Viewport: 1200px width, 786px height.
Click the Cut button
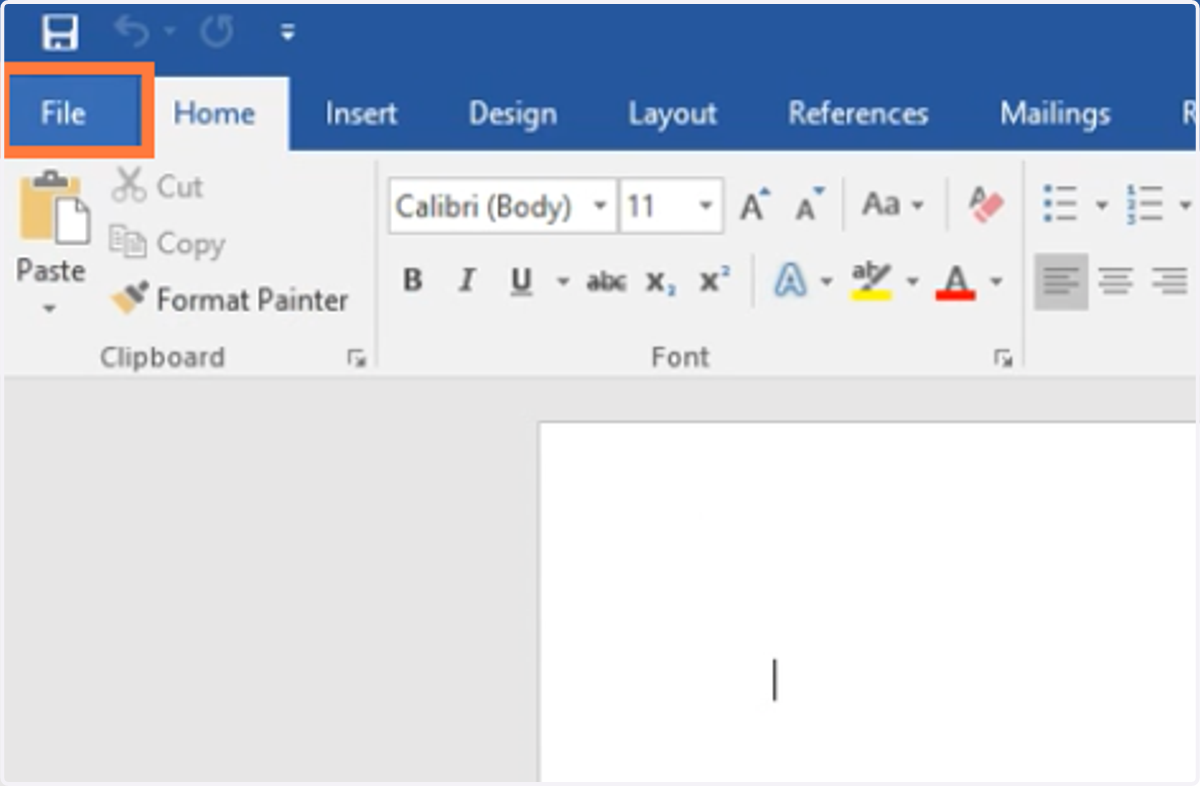point(158,186)
